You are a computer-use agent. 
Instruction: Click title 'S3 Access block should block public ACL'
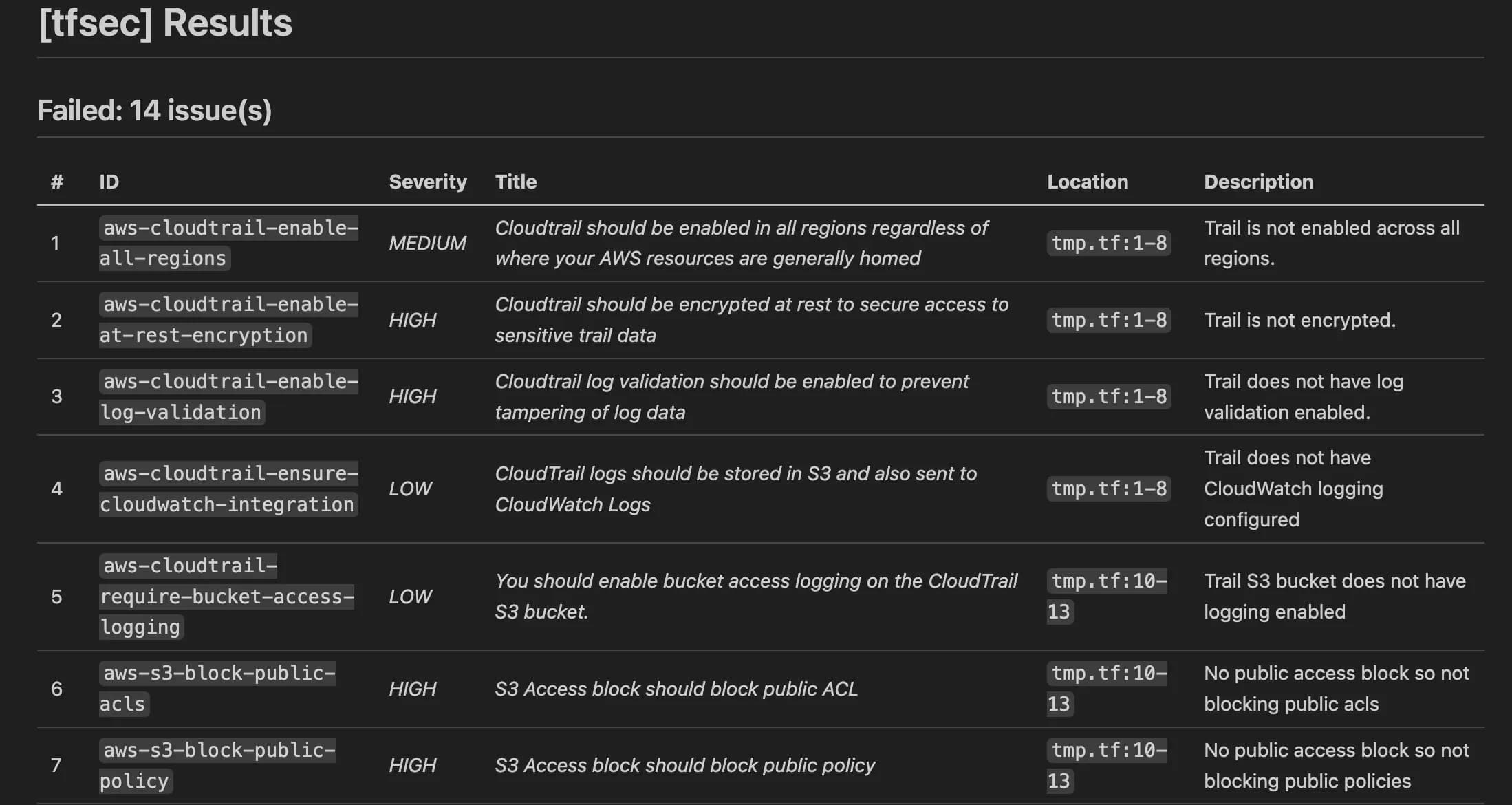click(x=676, y=689)
